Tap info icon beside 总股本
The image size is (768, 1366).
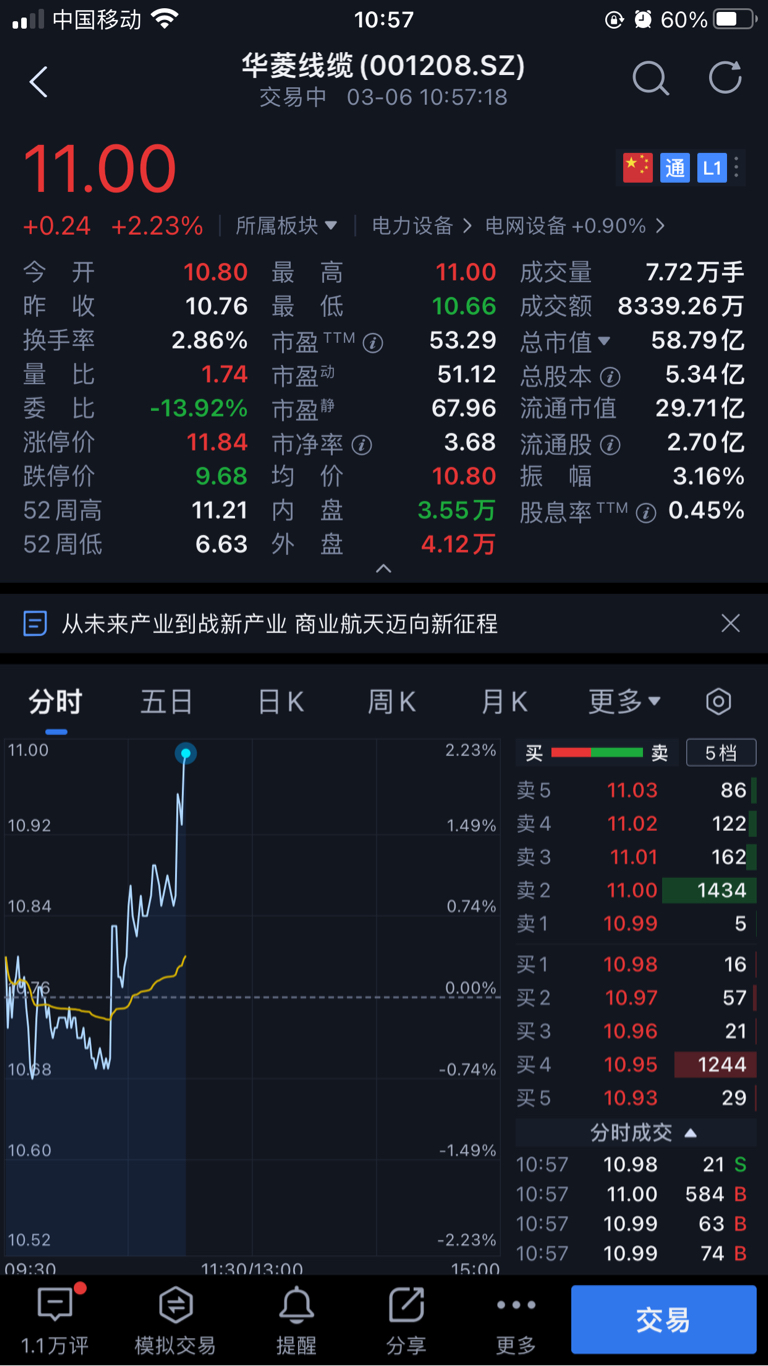610,377
